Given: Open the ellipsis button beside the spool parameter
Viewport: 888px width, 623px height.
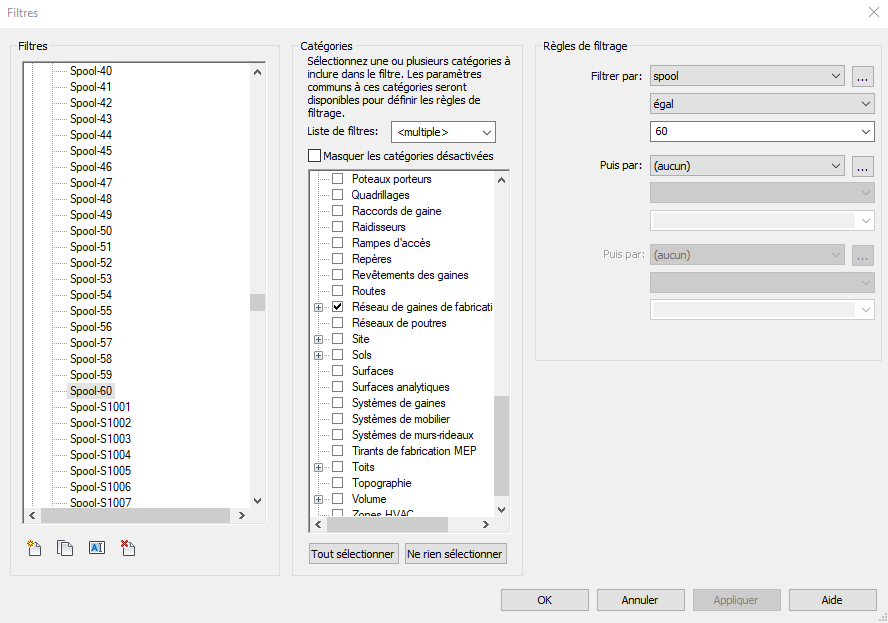Looking at the screenshot, I should pyautogui.click(x=863, y=76).
